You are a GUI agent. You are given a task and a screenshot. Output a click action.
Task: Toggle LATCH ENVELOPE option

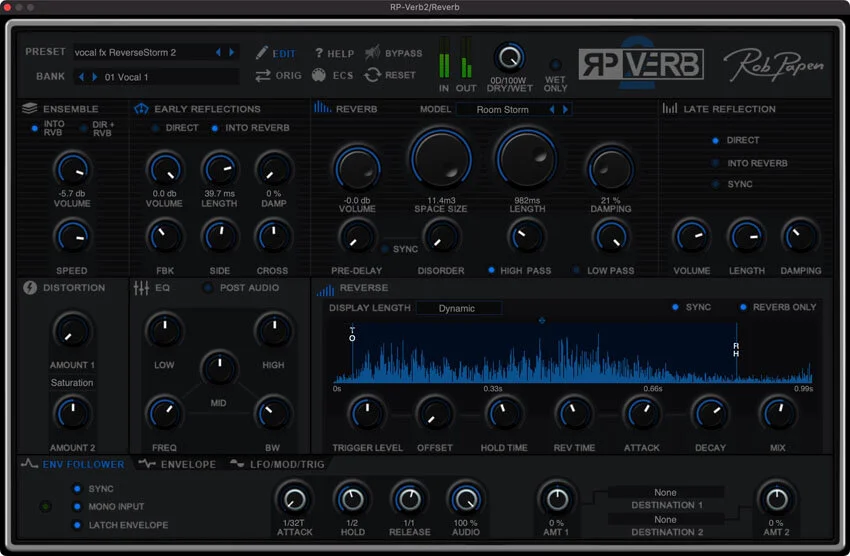coord(77,525)
